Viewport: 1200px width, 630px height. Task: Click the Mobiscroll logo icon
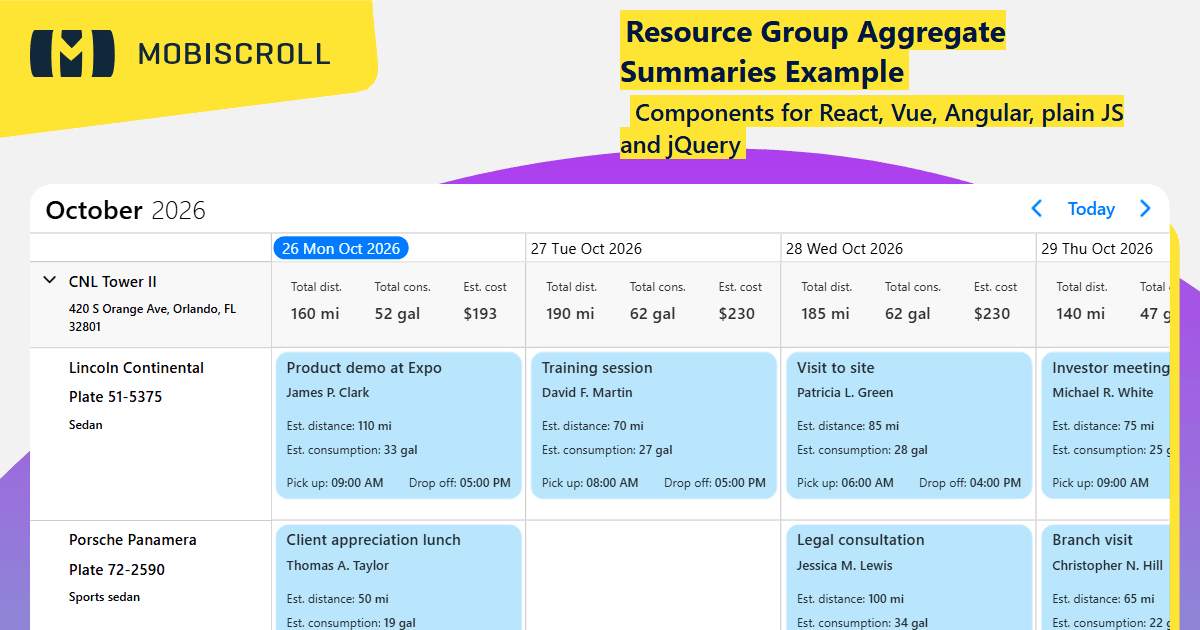point(73,53)
